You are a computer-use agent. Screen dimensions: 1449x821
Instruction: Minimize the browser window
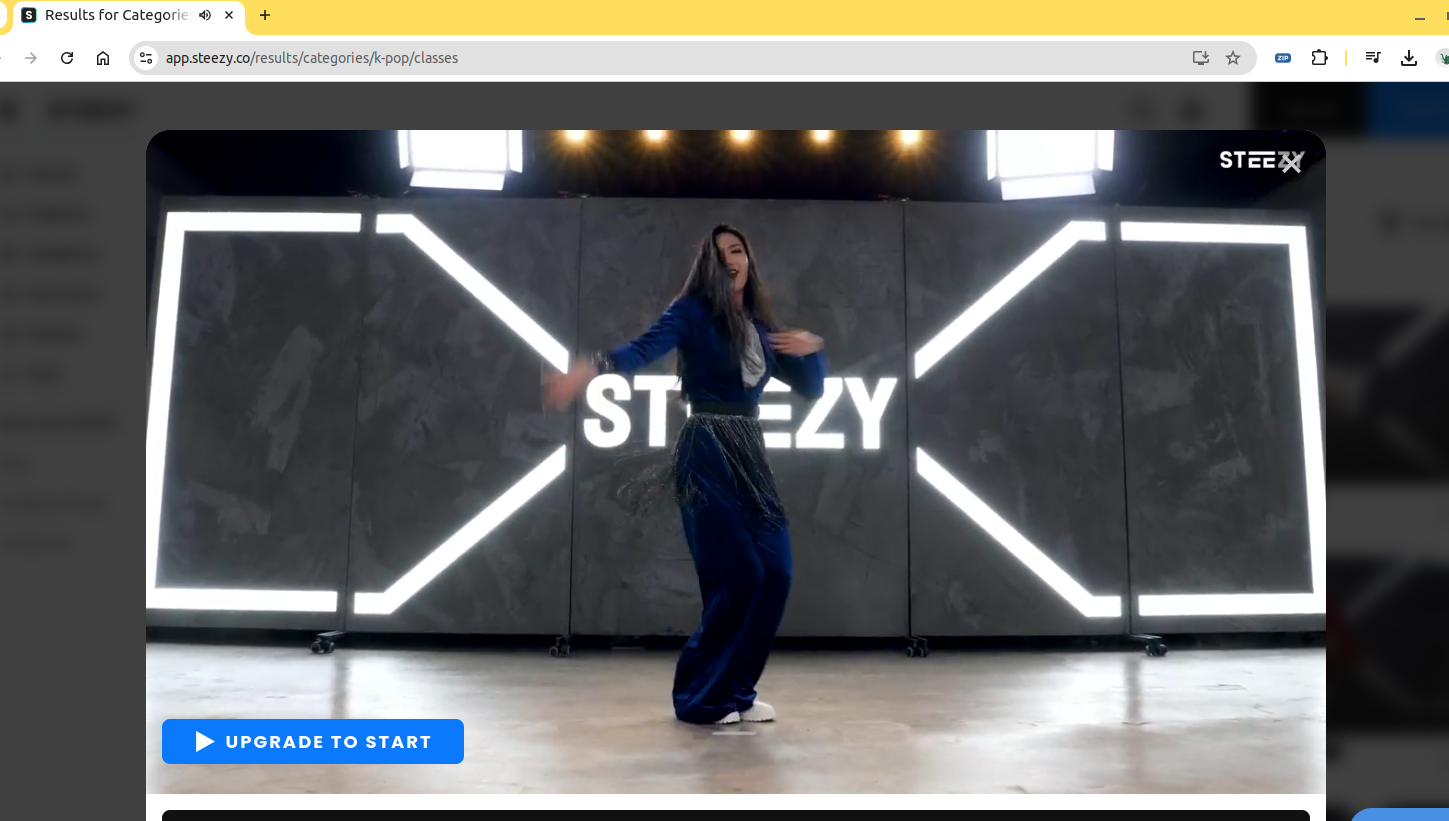[x=1419, y=16]
